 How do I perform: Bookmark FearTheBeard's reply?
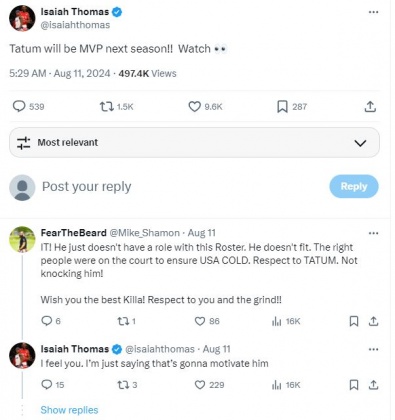pos(354,321)
